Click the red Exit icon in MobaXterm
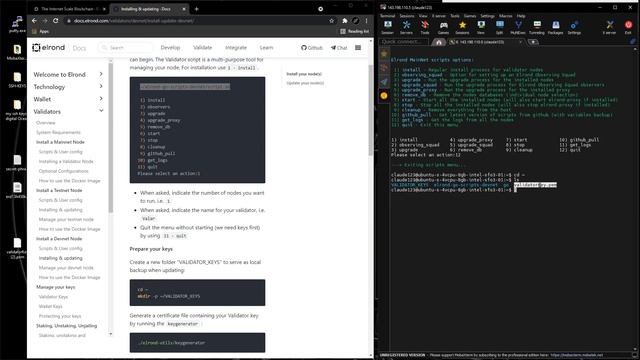This screenshot has height=360, width=640. coord(628,27)
